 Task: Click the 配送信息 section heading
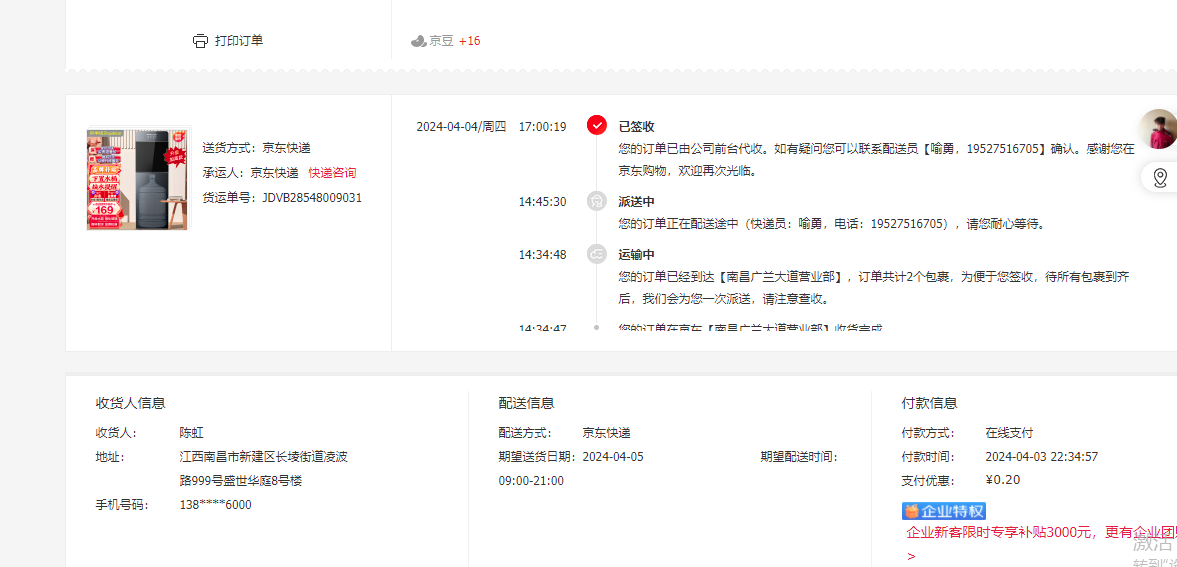pyautogui.click(x=526, y=403)
